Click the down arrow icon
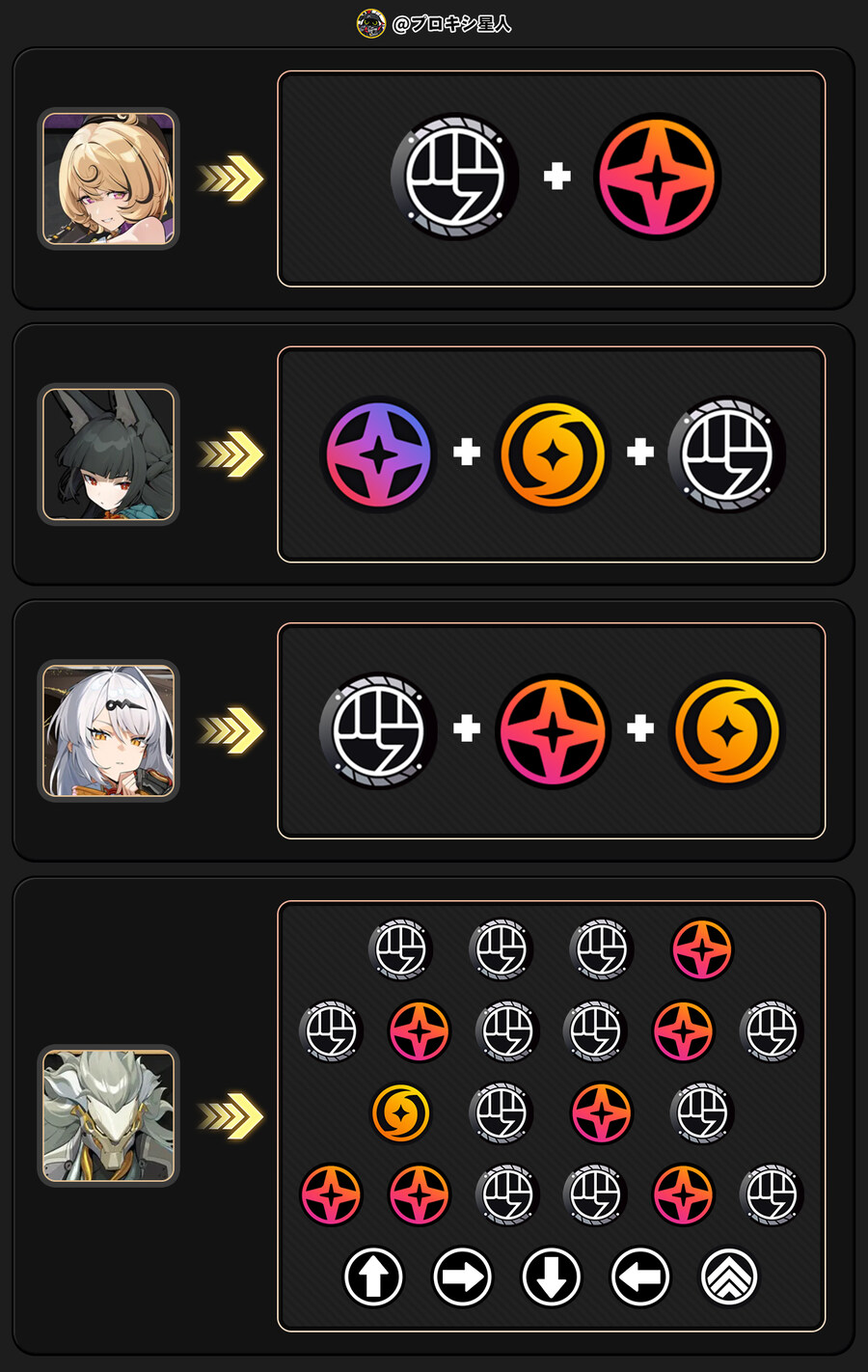Screen dimensions: 868x1372 click(551, 1276)
